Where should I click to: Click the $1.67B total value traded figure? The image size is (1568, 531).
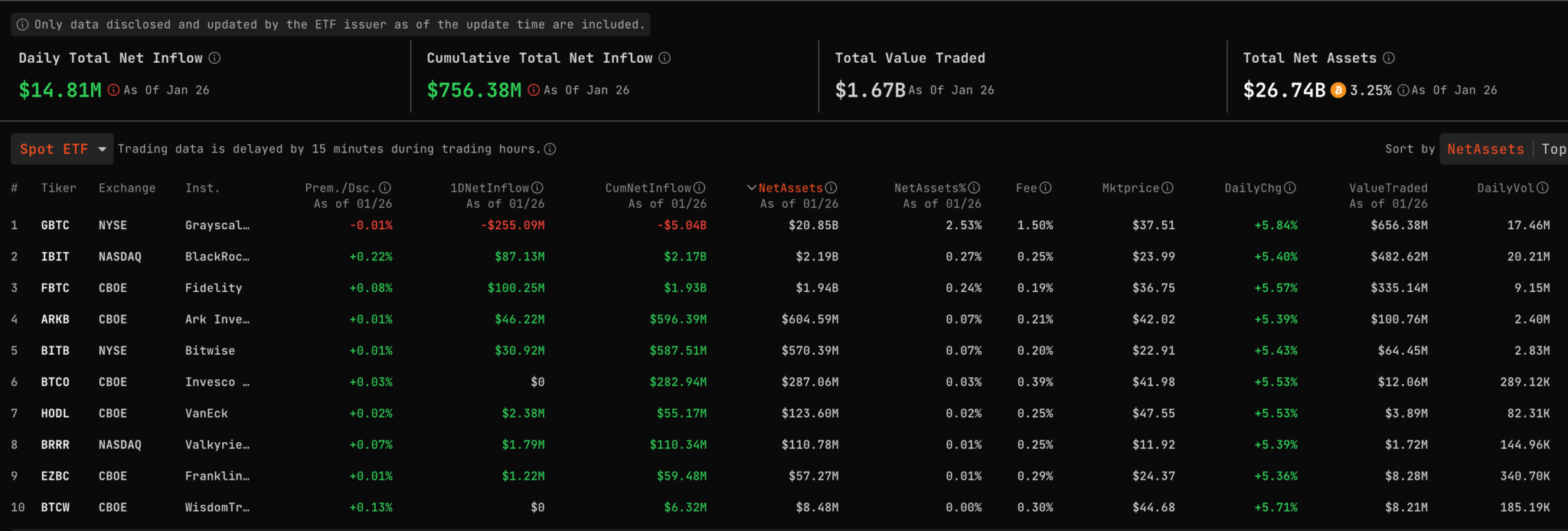coord(871,90)
